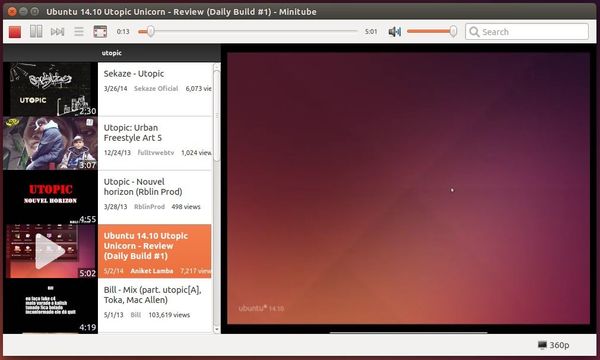Image resolution: width=600 pixels, height=360 pixels.
Task: Adjust the volume slider handle
Action: pyautogui.click(x=453, y=31)
